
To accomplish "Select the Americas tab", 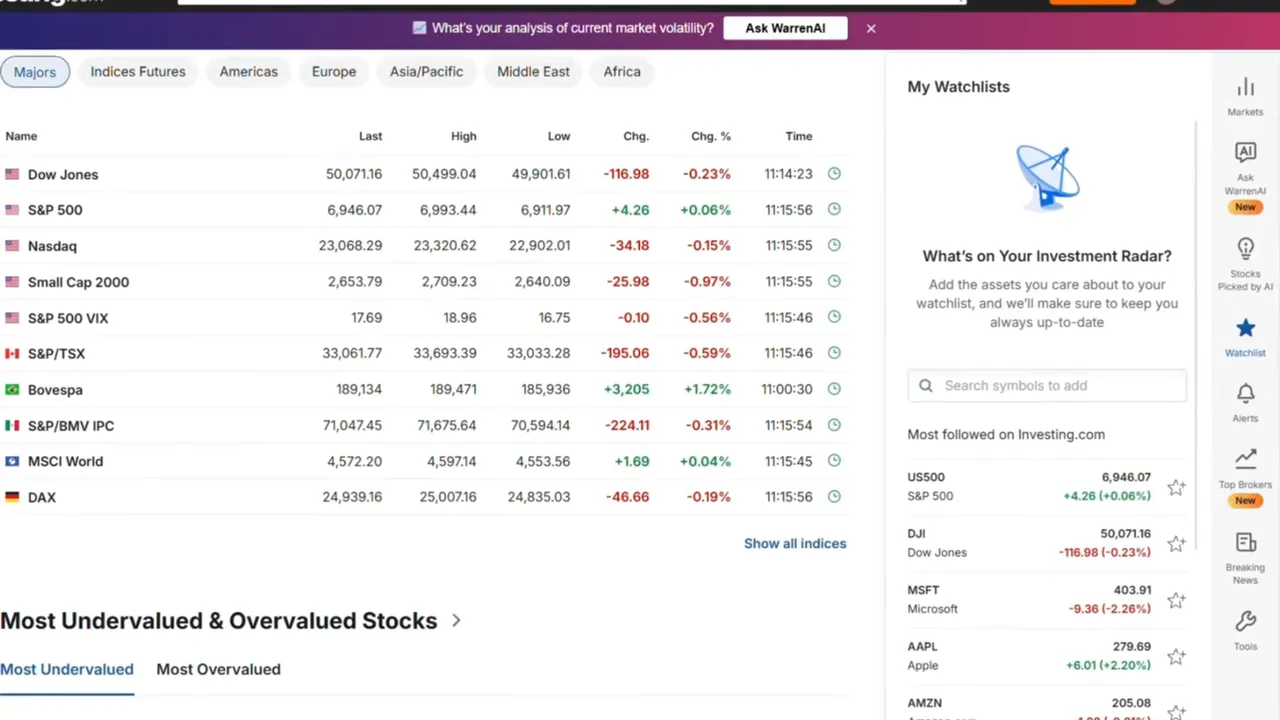I will click(x=249, y=72).
